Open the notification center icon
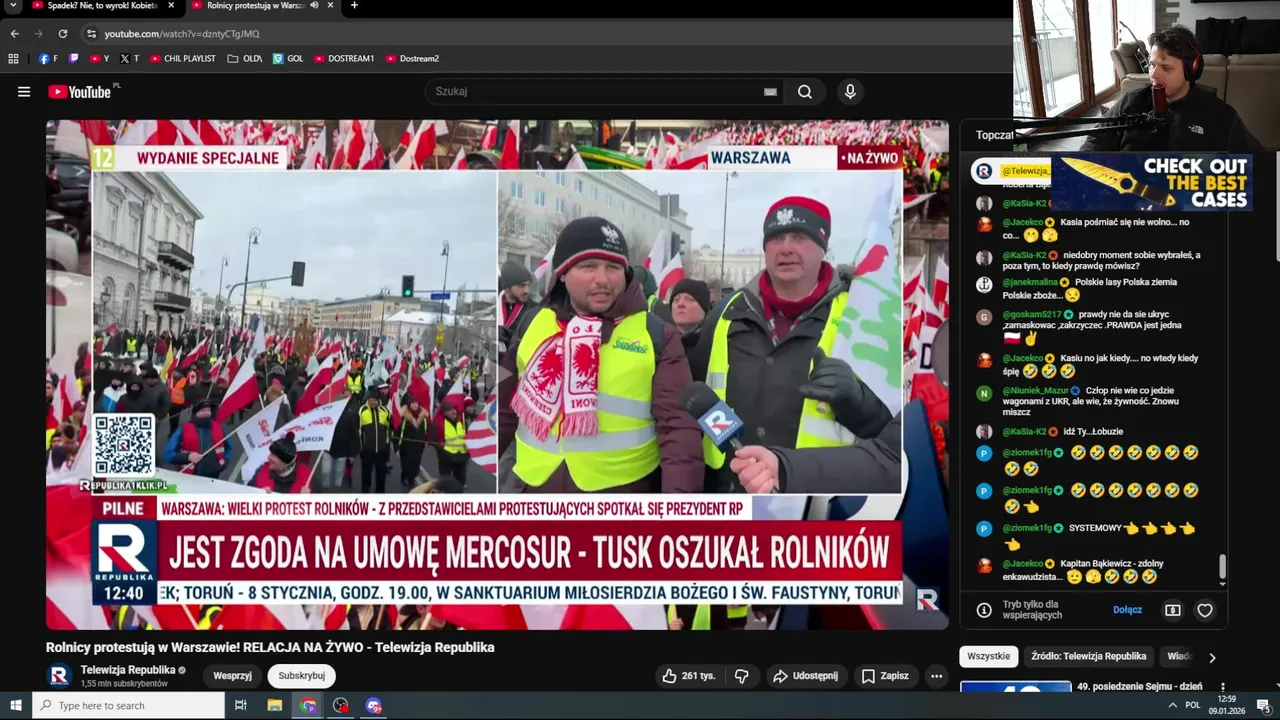The height and width of the screenshot is (720, 1280). [x=1263, y=705]
